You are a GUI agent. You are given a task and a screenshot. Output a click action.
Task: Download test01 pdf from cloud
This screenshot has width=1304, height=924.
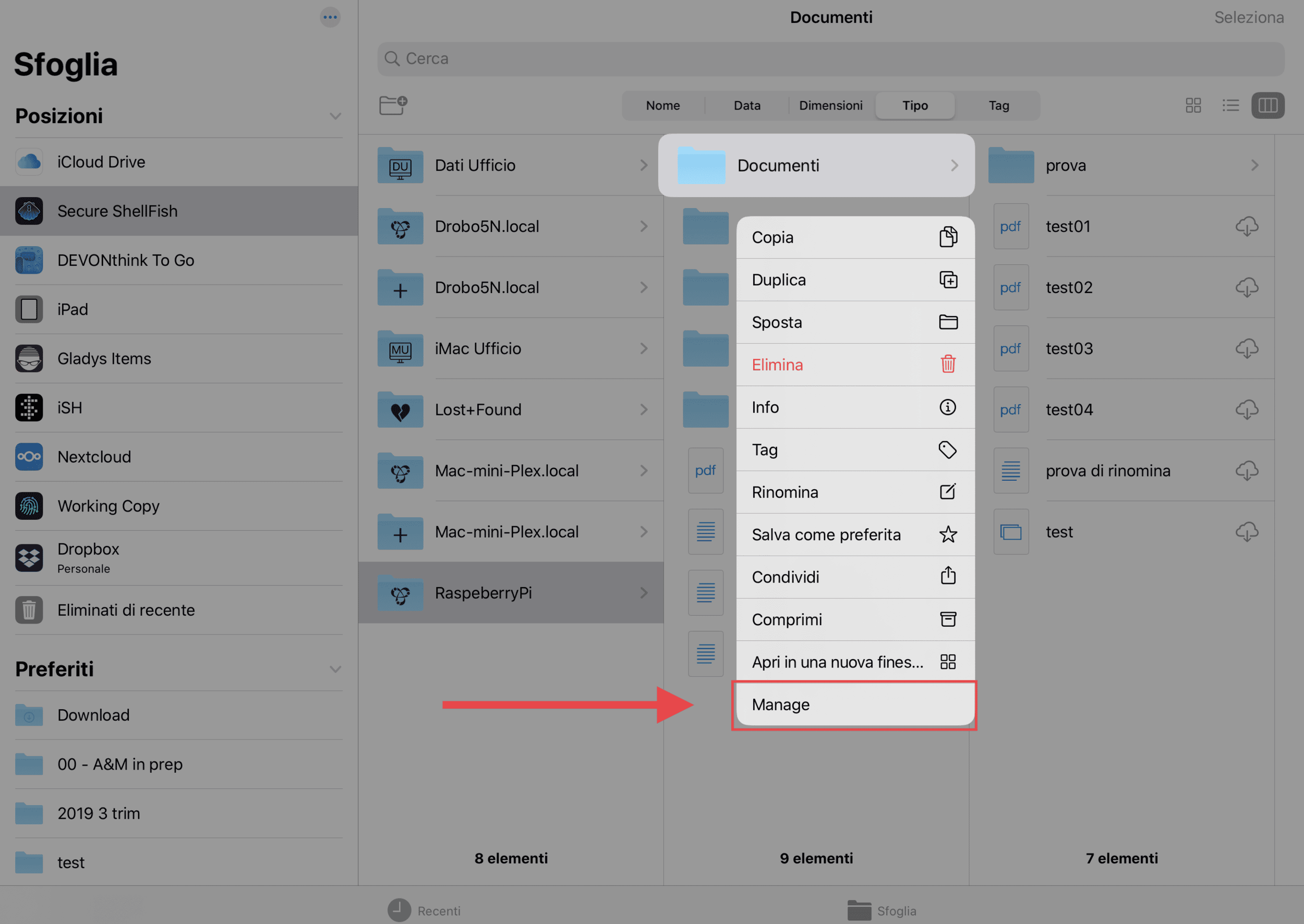1247,226
